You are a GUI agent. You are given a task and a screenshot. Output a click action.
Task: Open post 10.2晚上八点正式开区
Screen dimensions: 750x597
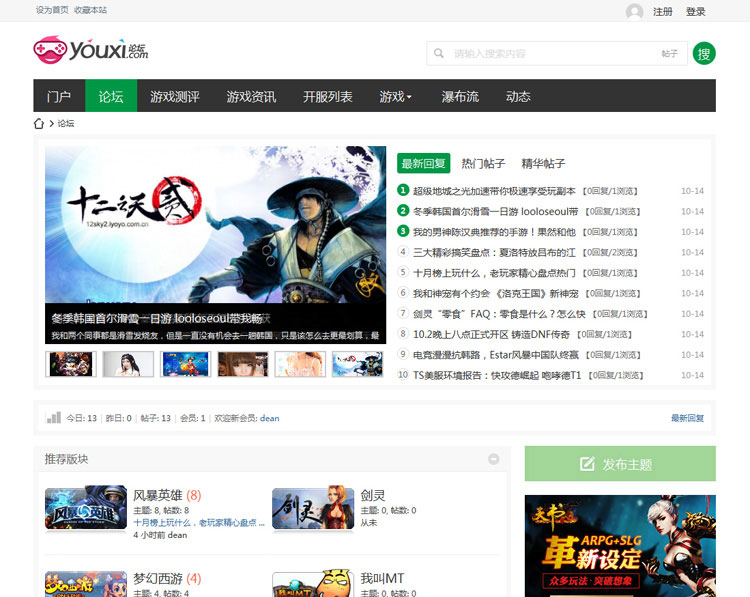coord(491,334)
